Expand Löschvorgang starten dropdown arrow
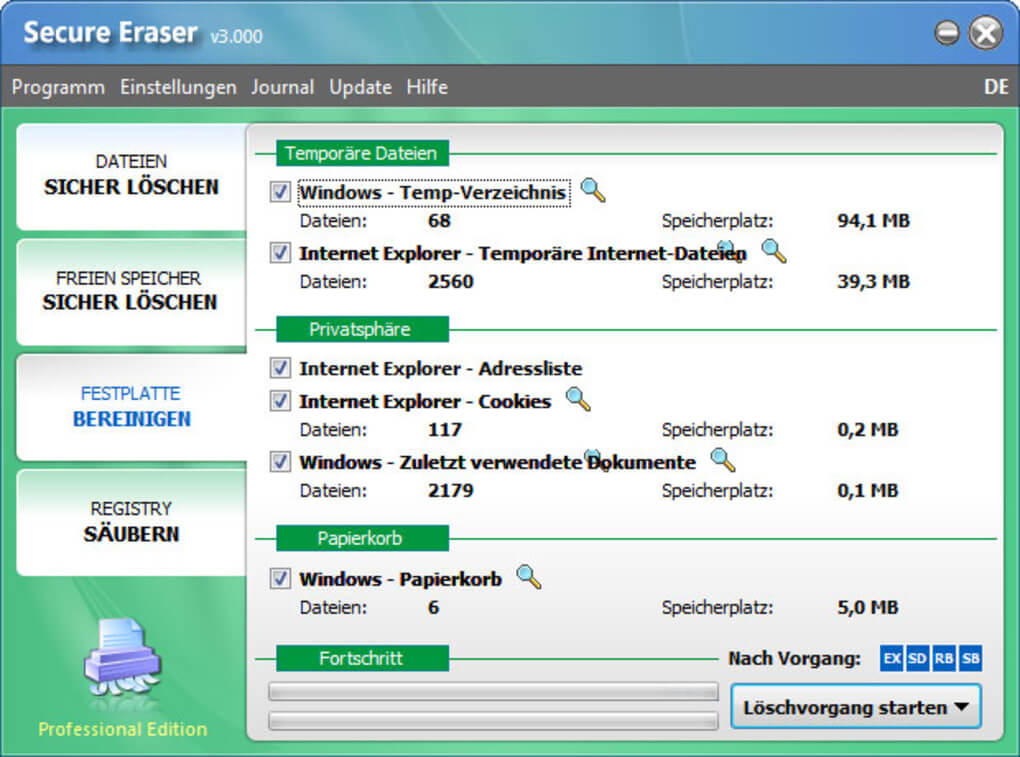 961,707
